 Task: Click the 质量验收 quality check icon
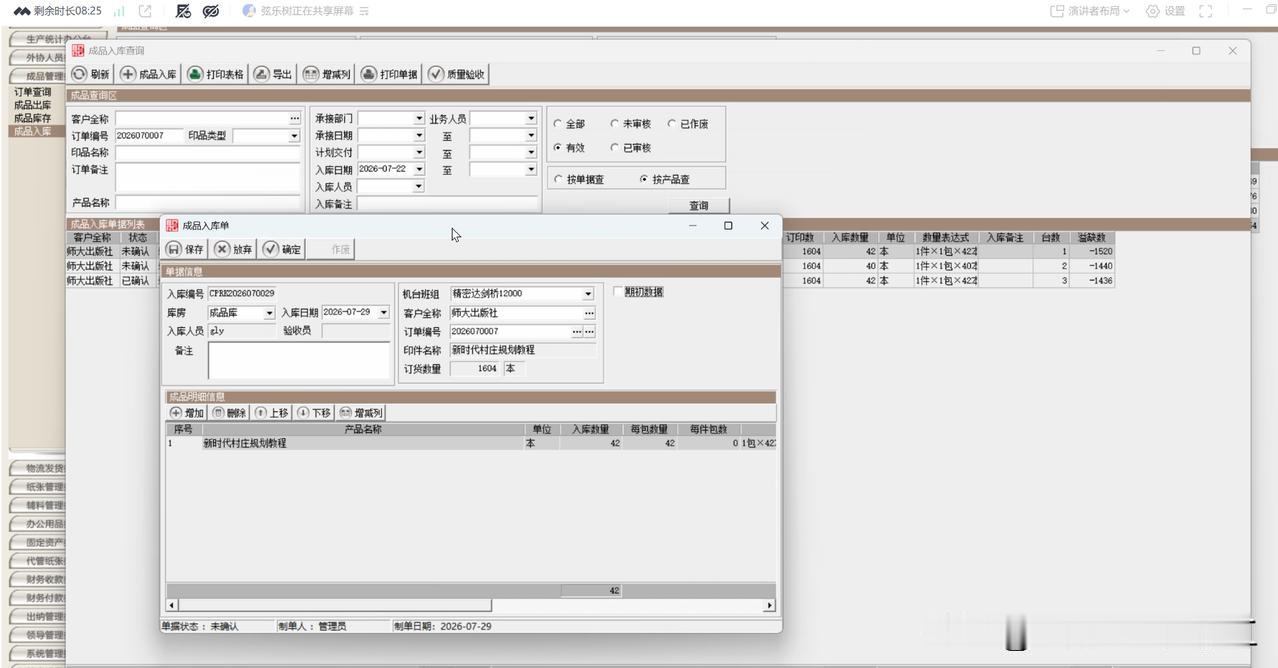point(436,74)
